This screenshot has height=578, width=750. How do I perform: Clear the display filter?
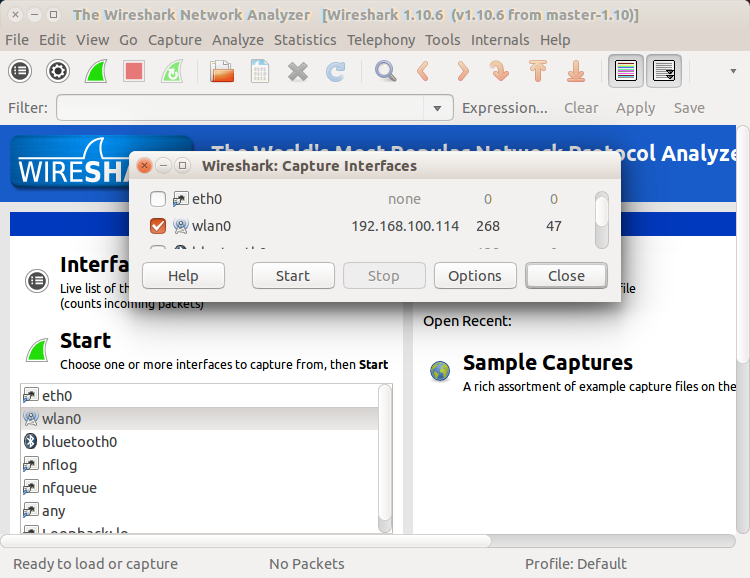click(581, 108)
